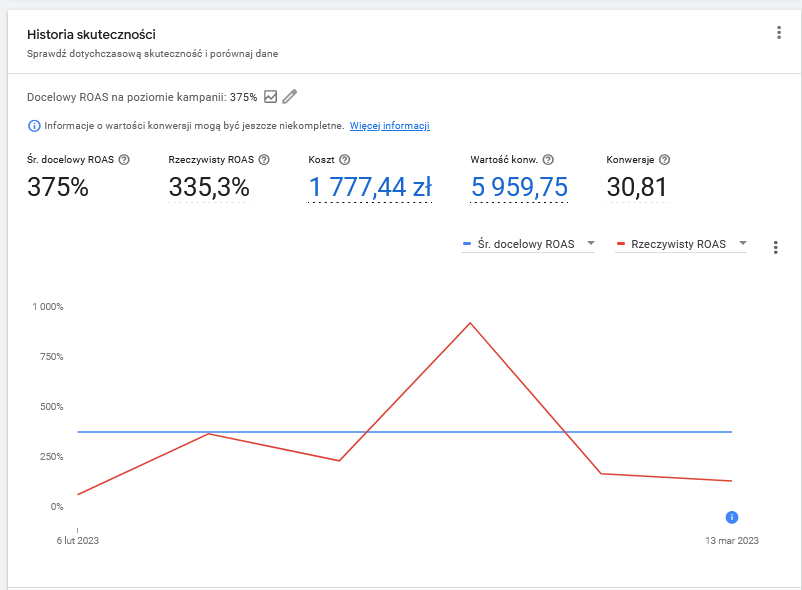This screenshot has height=590, width=802.
Task: Expand the Rzeczywisty ROAS metric dropdown
Action: point(743,243)
